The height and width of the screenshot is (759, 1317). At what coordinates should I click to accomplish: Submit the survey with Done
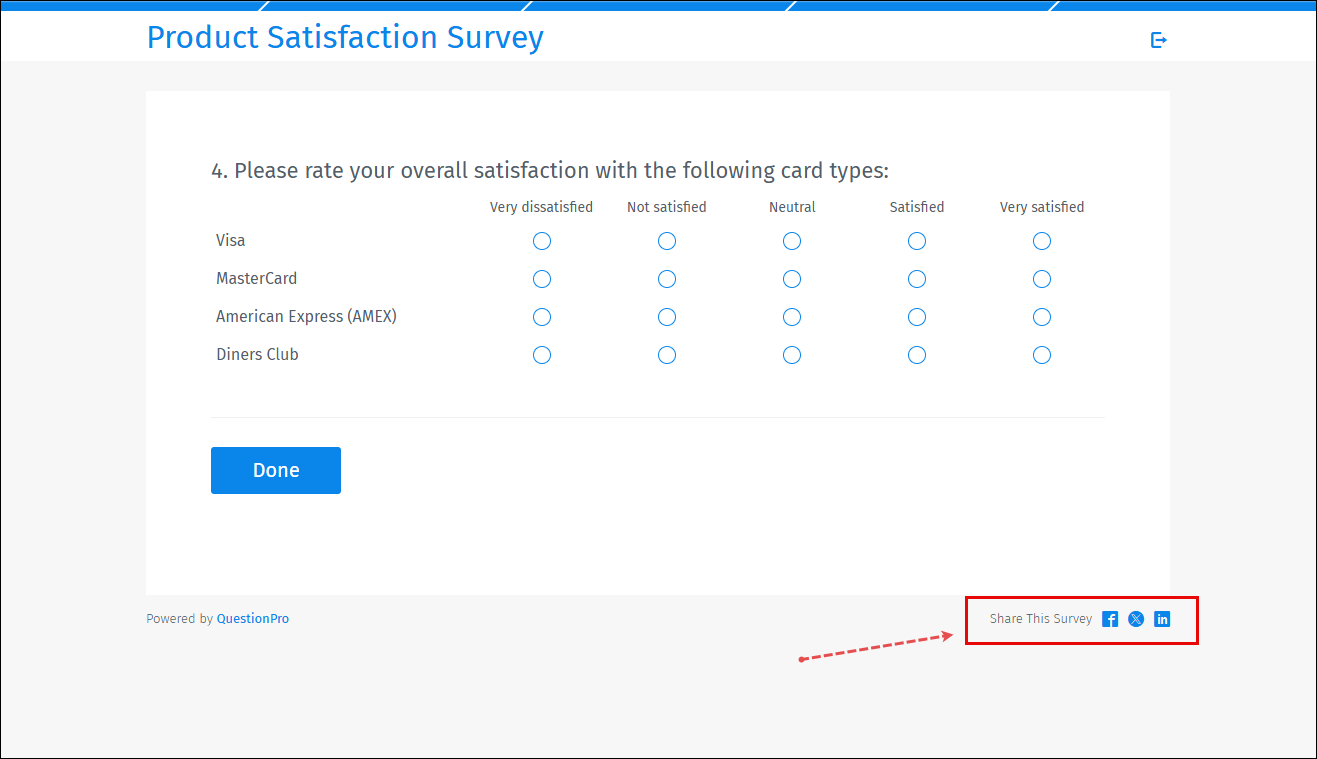[x=276, y=470]
